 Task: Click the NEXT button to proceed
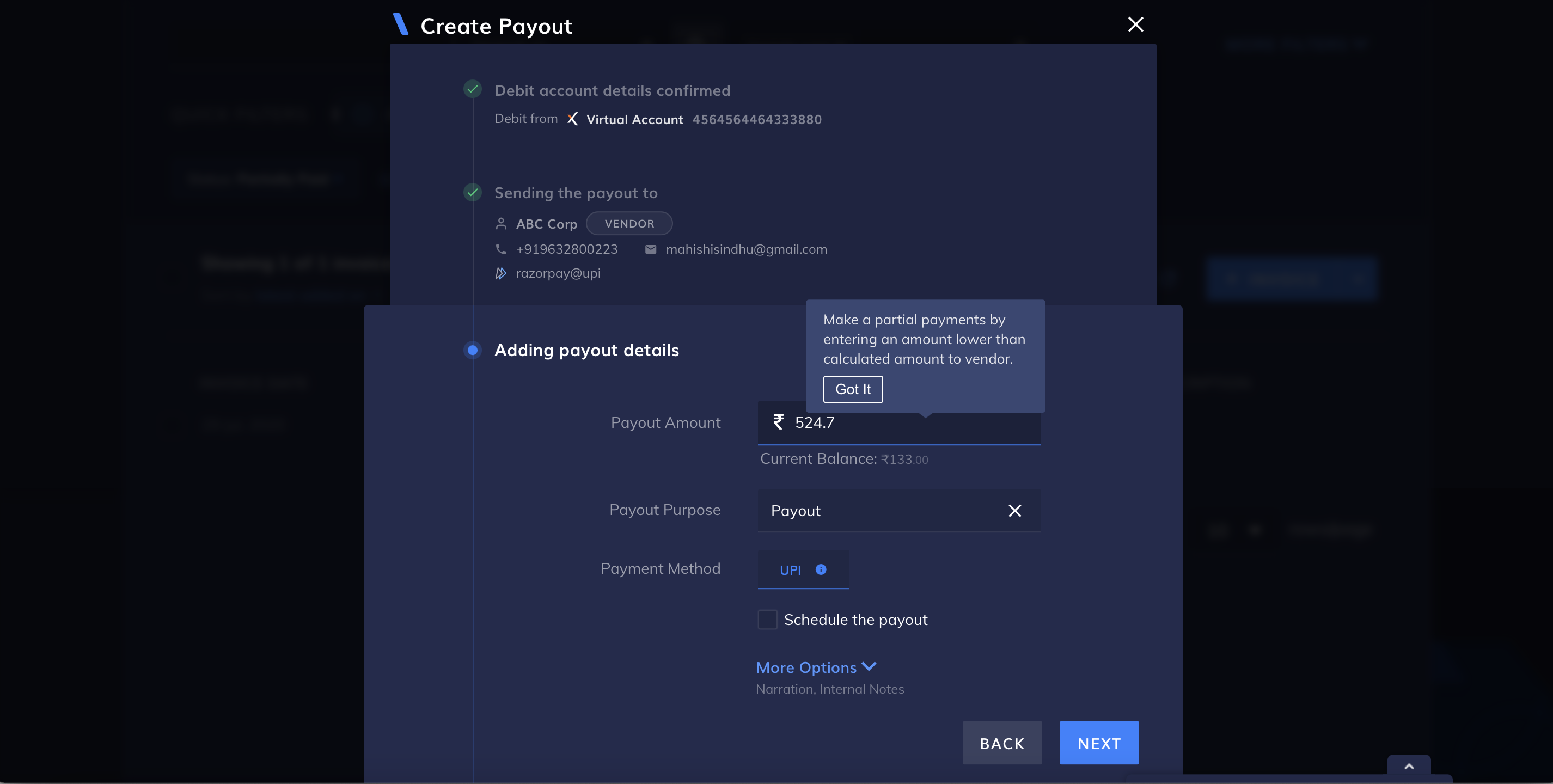(1098, 742)
